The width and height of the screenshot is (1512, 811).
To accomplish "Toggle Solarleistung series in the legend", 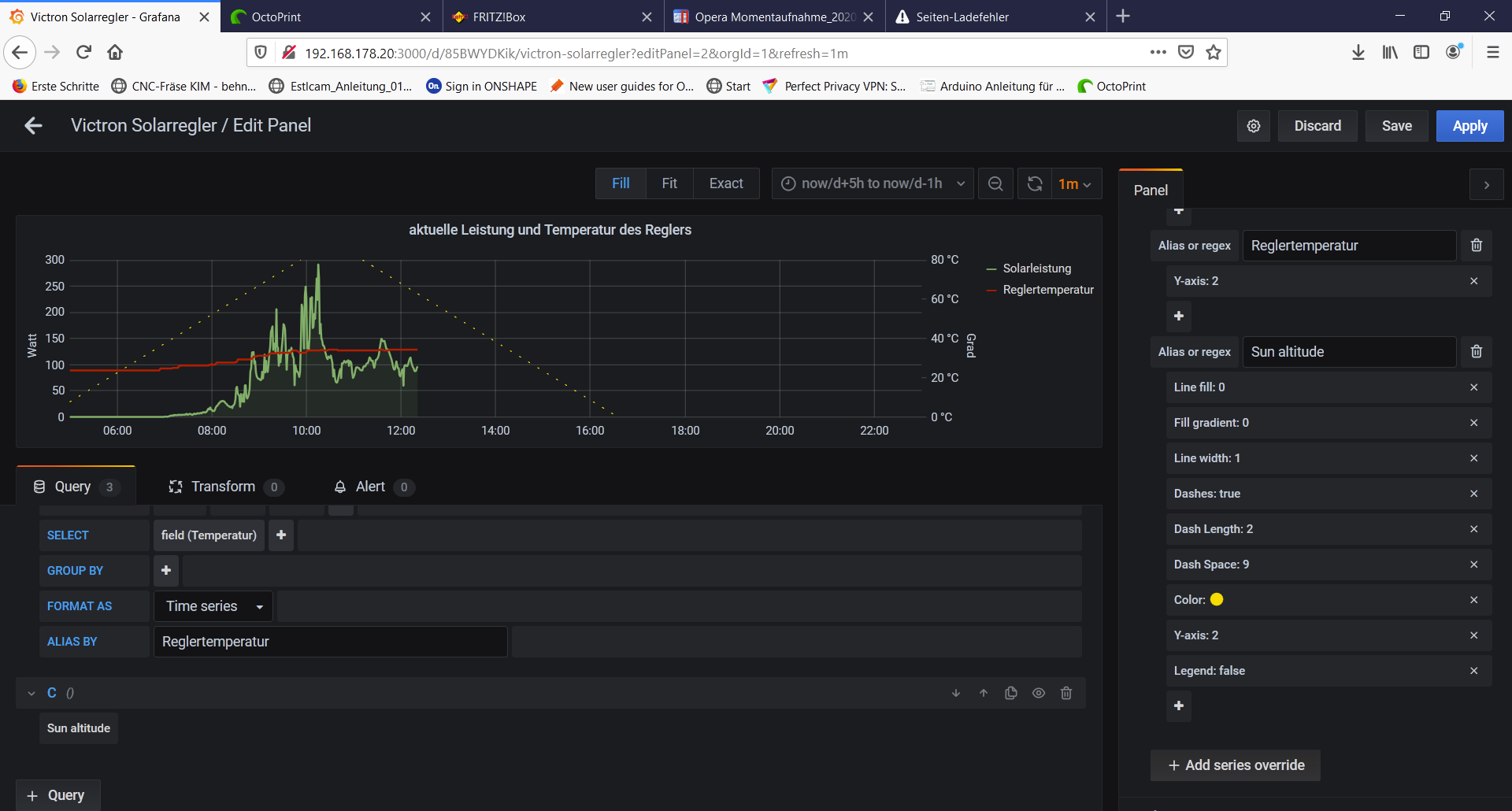I will point(1036,268).
